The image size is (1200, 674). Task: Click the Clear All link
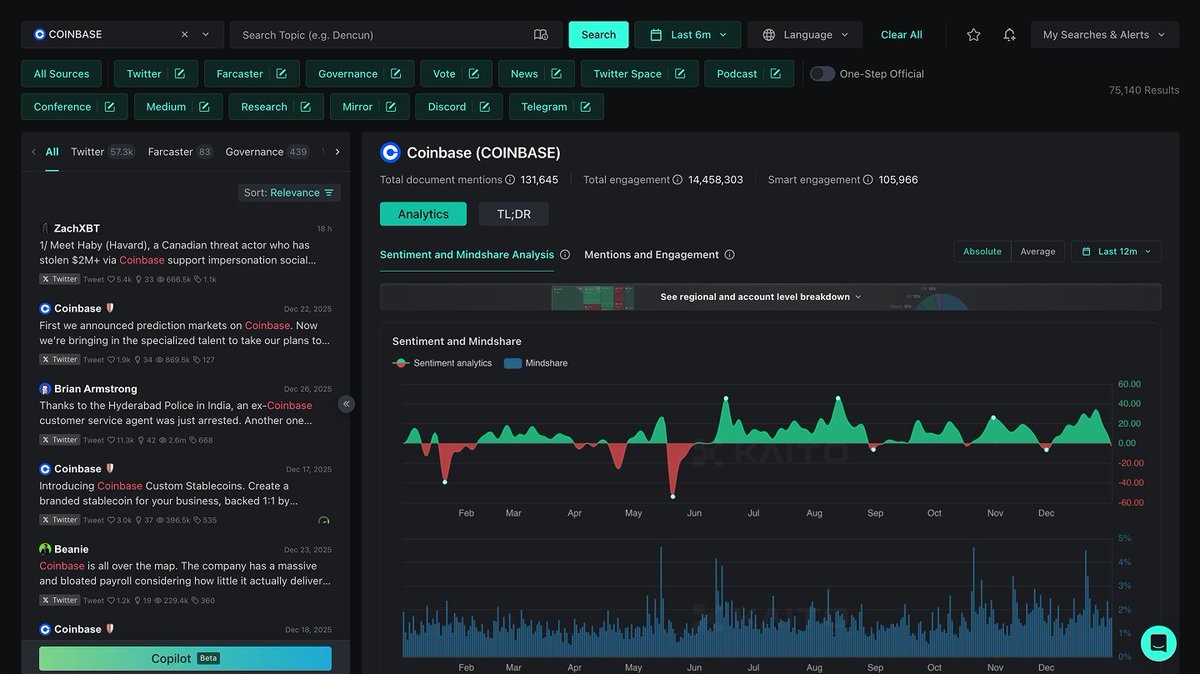tap(901, 34)
